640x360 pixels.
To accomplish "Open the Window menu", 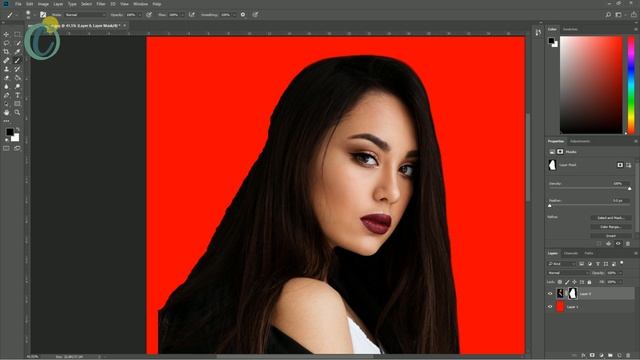I will [x=141, y=4].
